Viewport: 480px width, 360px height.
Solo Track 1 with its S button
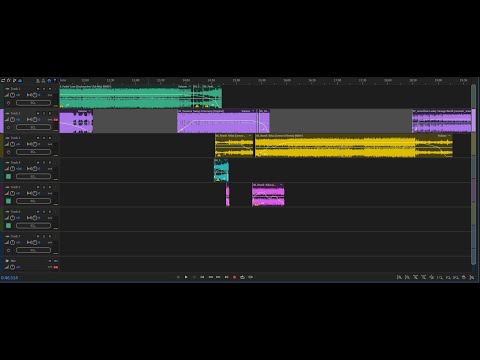click(x=44, y=89)
